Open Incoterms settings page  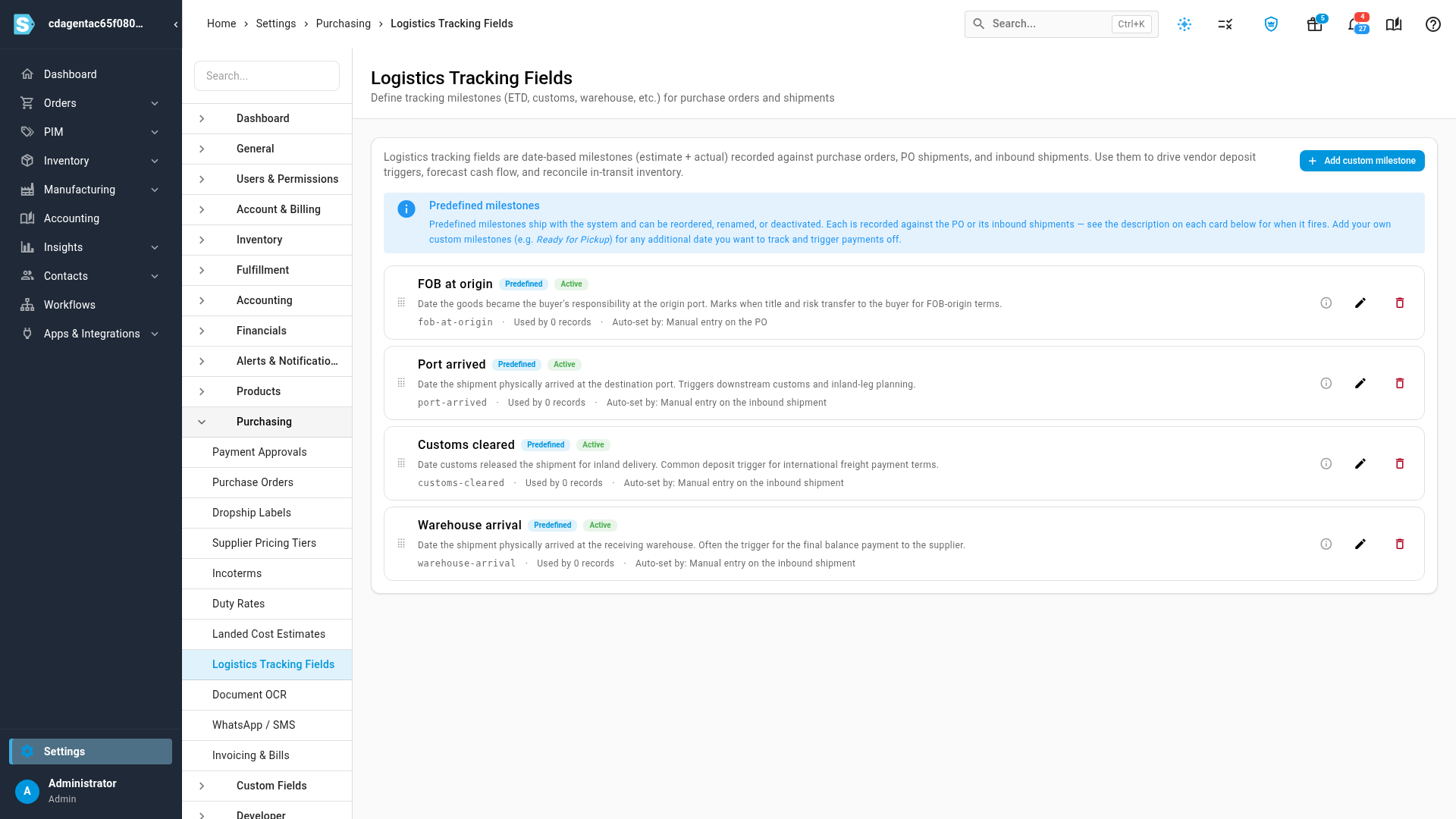(x=267, y=573)
